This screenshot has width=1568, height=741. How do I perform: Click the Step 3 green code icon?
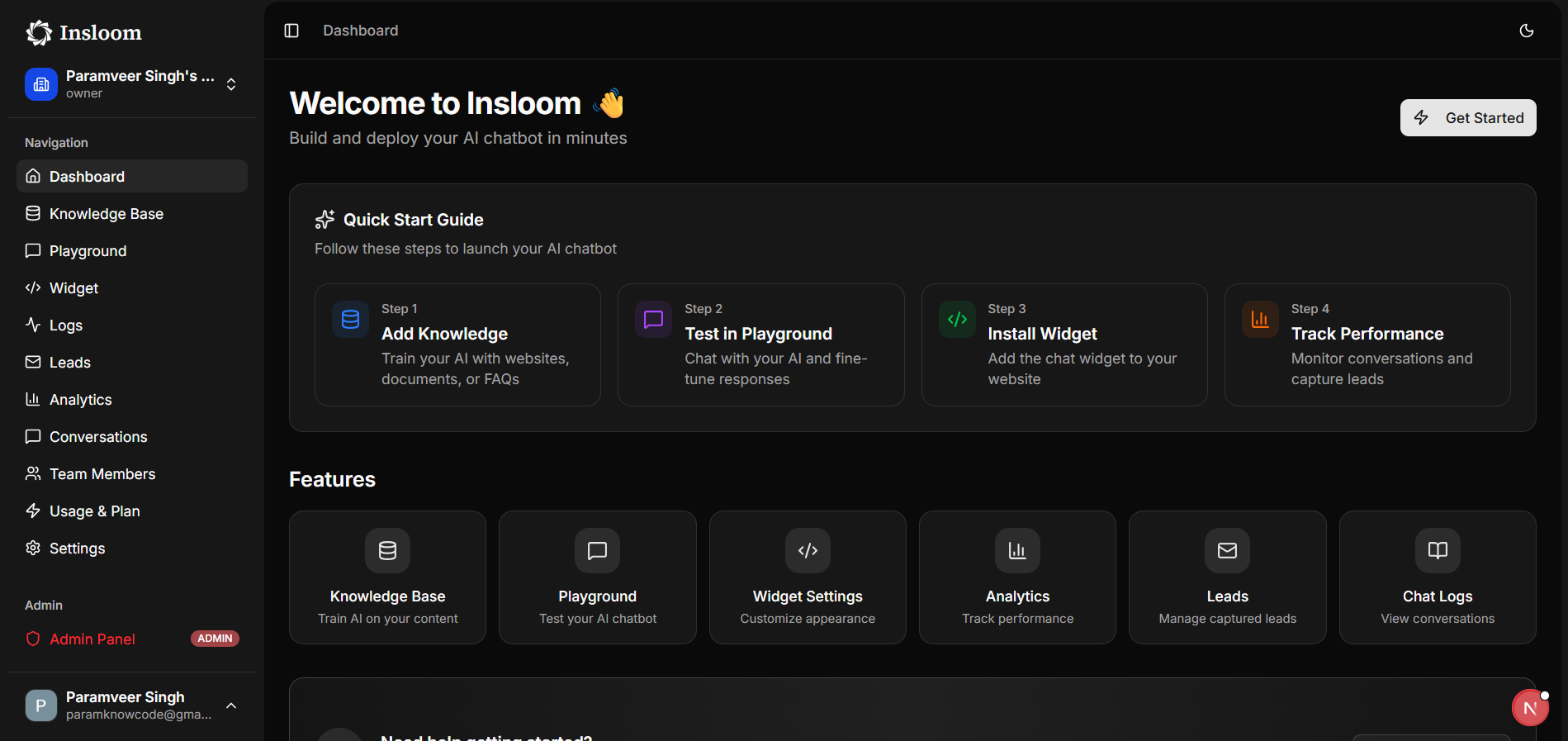pyautogui.click(x=957, y=320)
